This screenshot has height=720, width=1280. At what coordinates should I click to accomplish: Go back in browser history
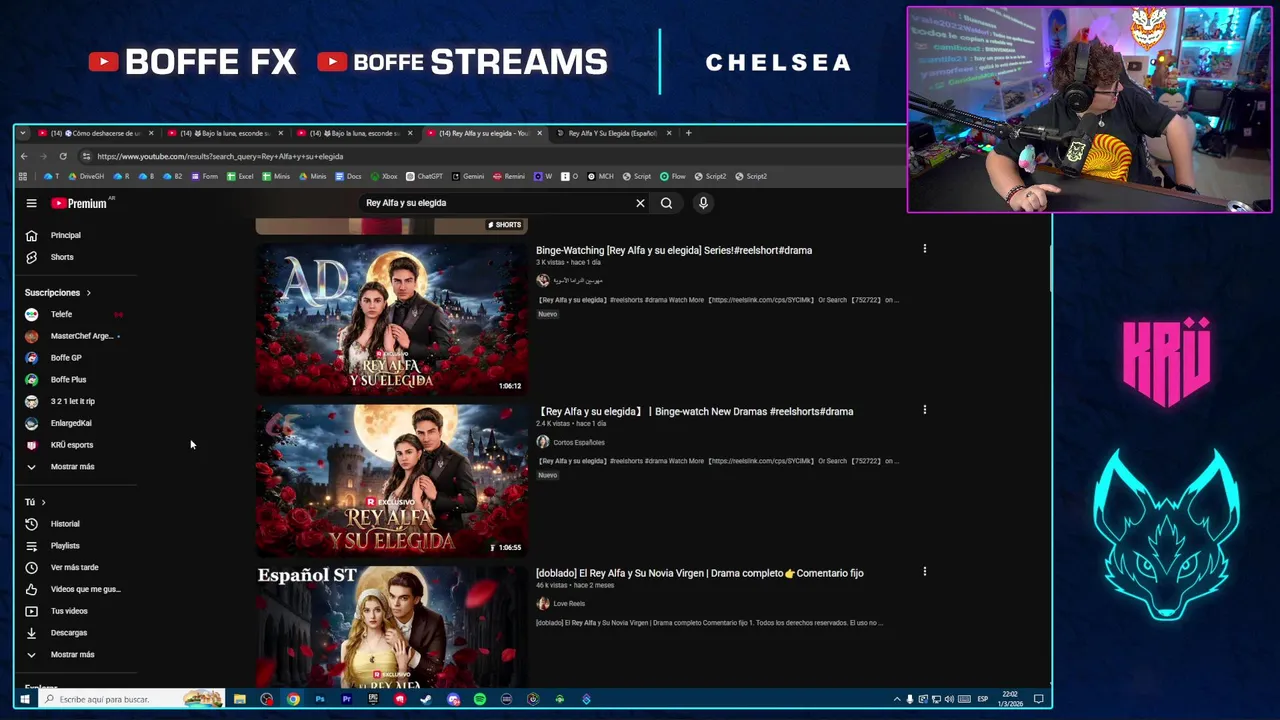(24, 156)
